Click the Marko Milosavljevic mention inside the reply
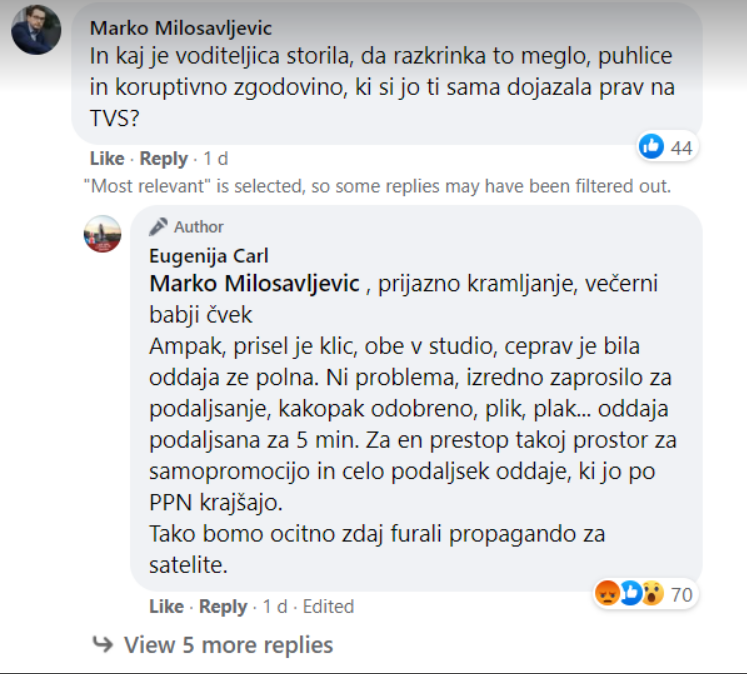Screen dimensions: 747x674 point(254,284)
